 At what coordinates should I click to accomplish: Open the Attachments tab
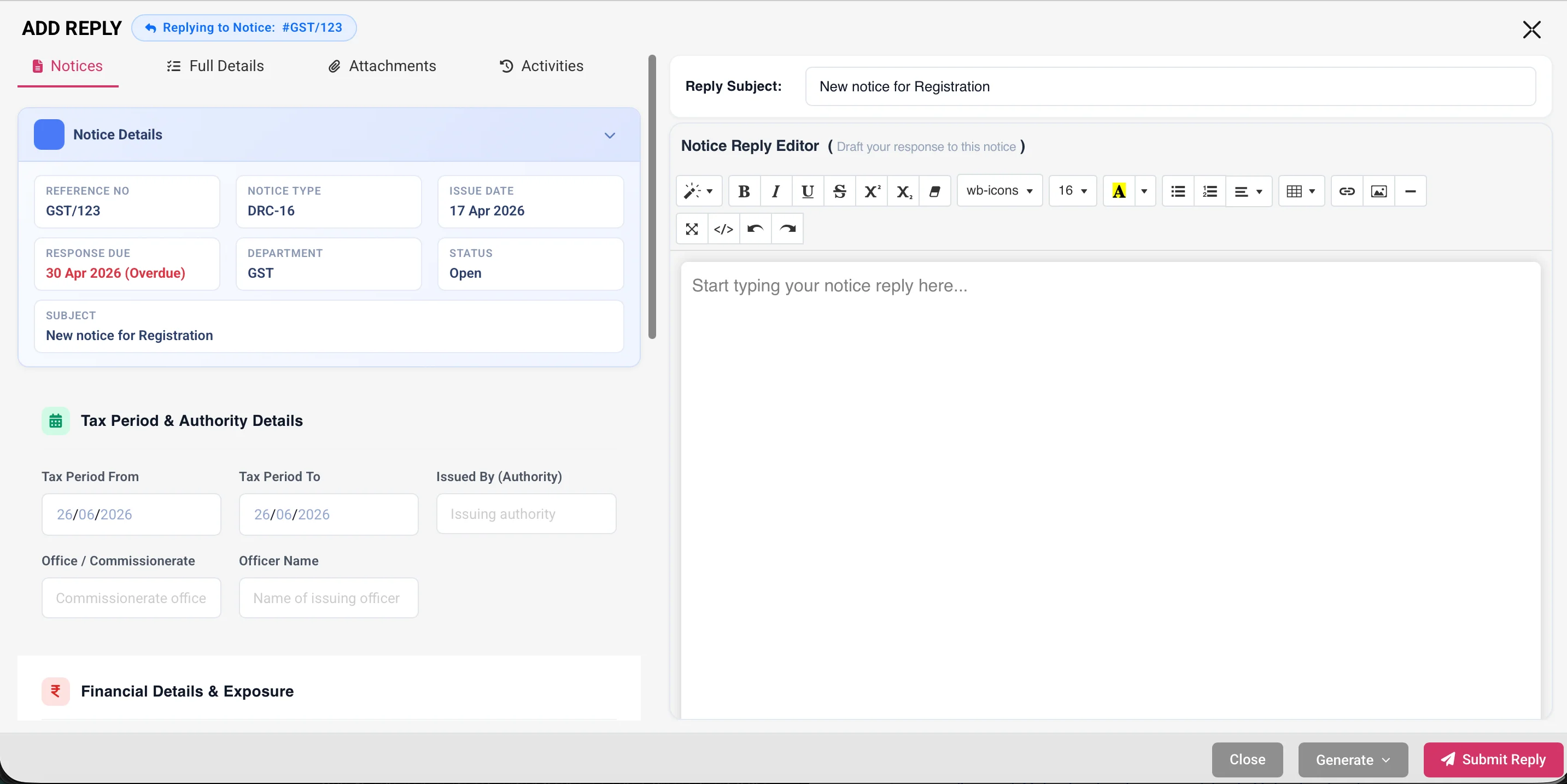tap(382, 66)
